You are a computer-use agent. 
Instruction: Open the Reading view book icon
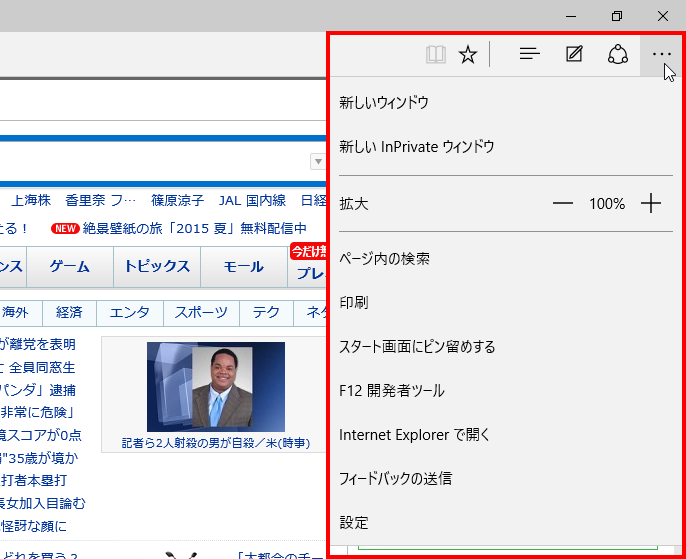435,55
